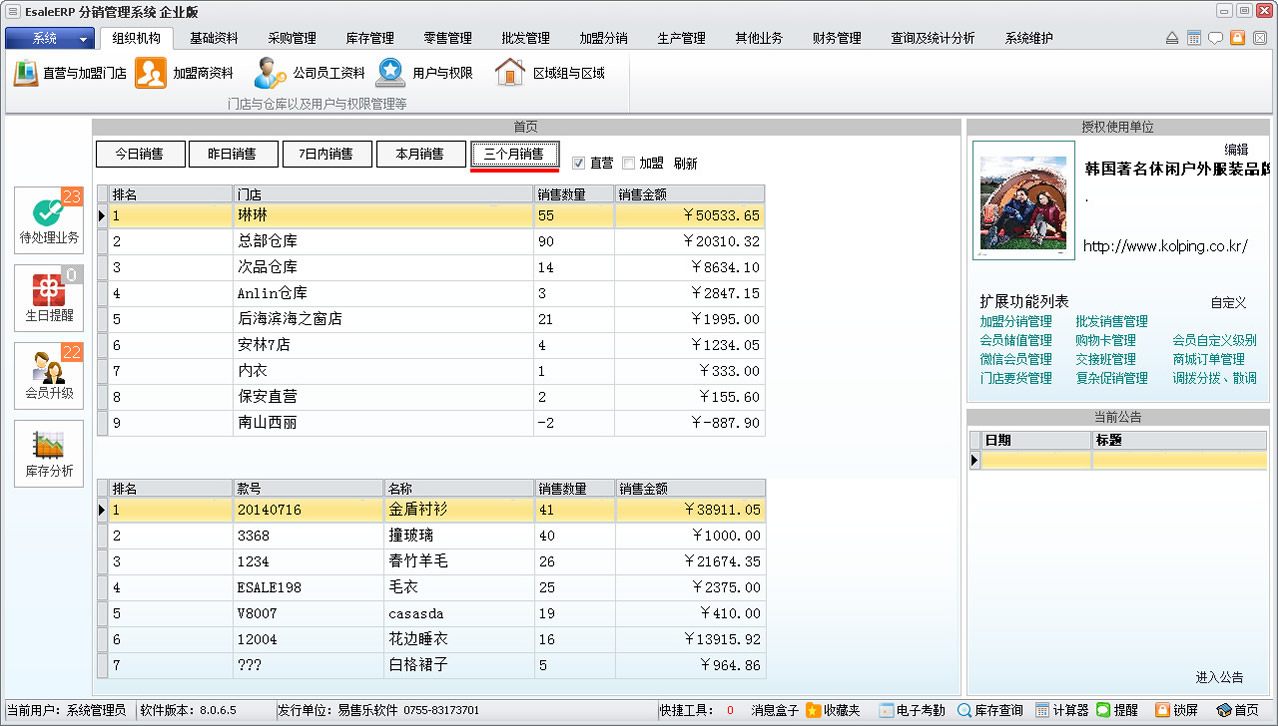This screenshot has width=1278, height=726.
Task: Enable the 加盟 checkbox
Action: 628,163
